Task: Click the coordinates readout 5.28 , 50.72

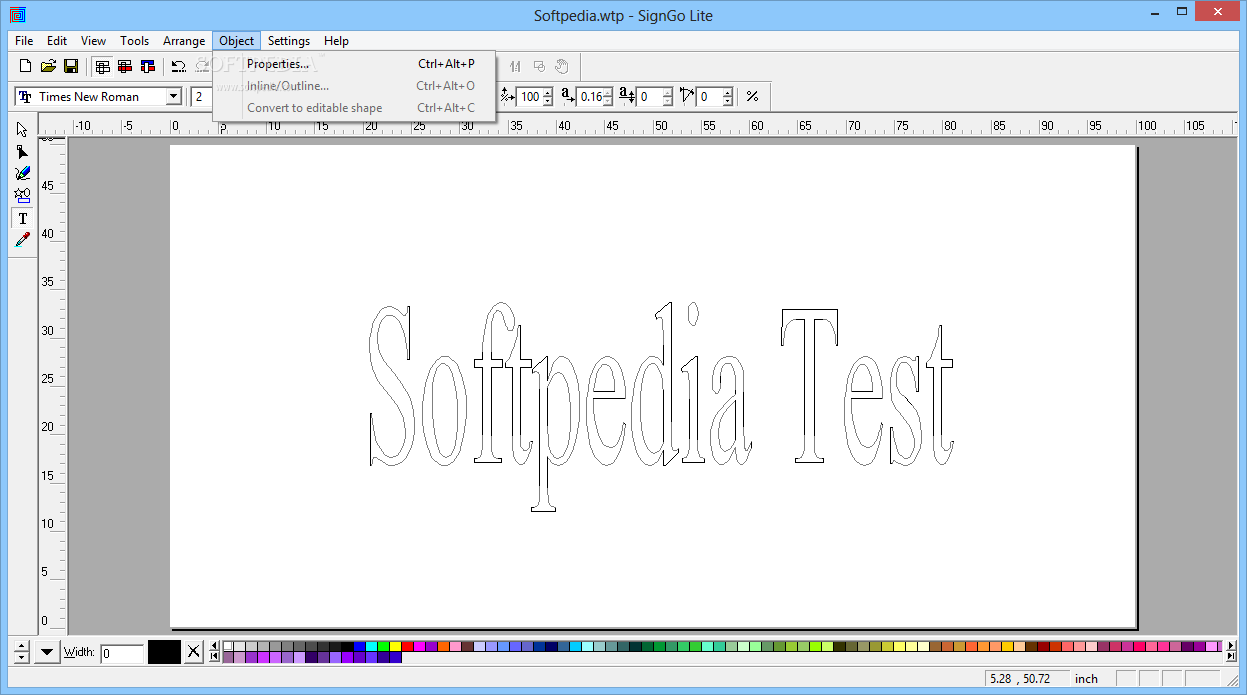Action: pos(1026,678)
